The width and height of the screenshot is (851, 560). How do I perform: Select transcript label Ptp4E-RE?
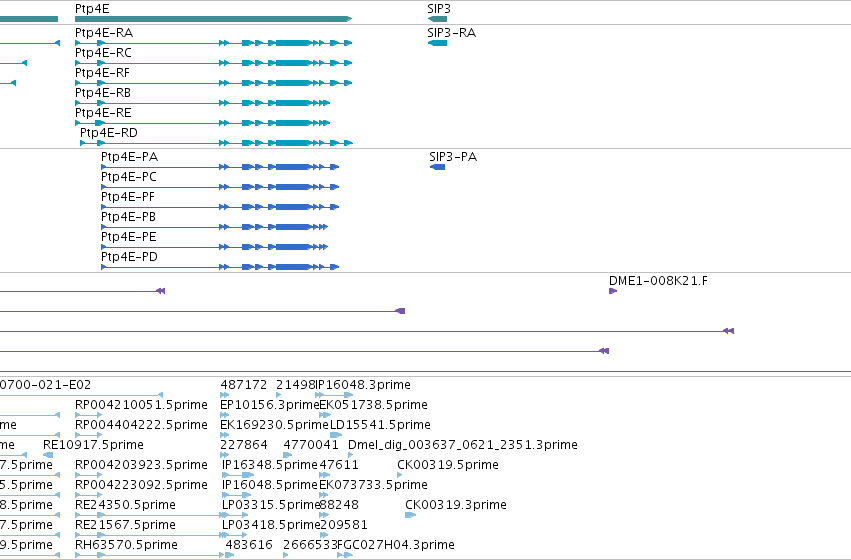pos(103,113)
